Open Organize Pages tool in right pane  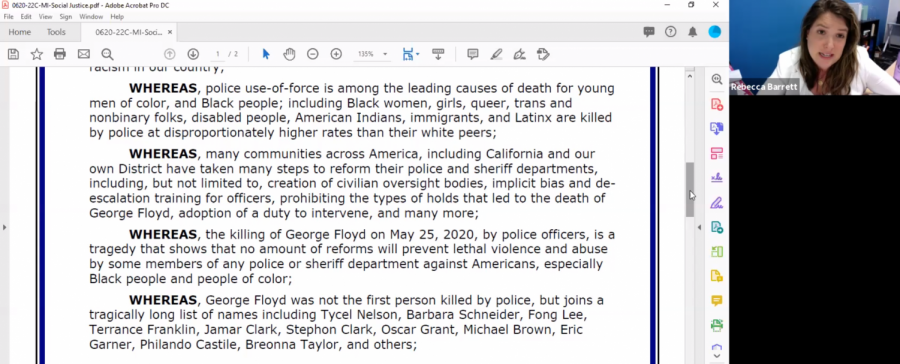click(716, 153)
